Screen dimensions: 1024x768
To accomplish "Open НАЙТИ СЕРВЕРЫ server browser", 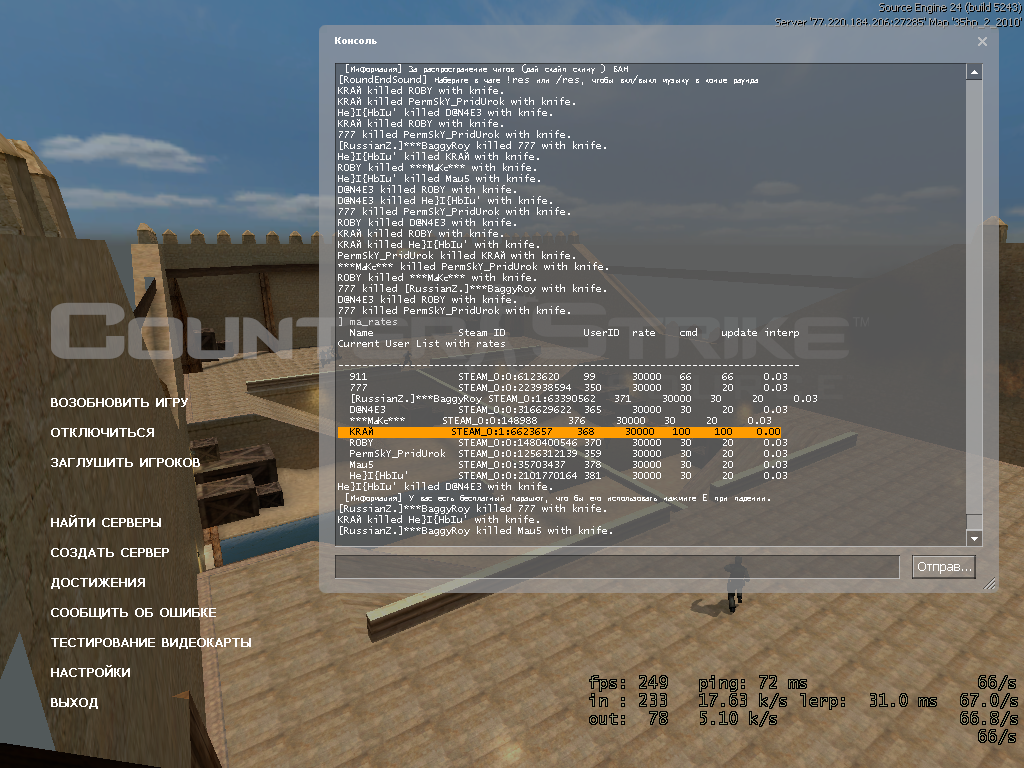I will [x=106, y=522].
